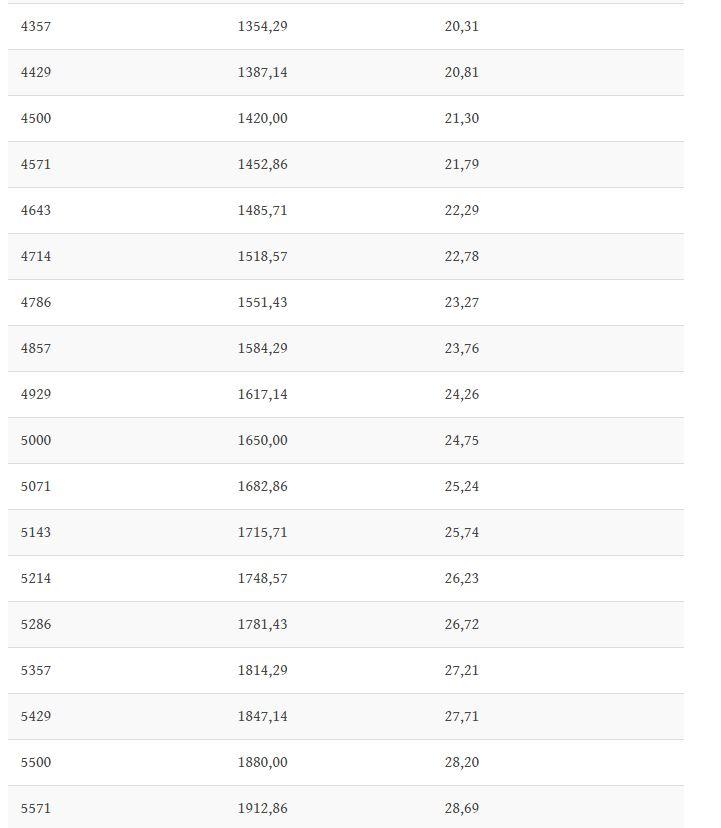Select the value 1781,43
The width and height of the screenshot is (721, 828).
pos(262,625)
